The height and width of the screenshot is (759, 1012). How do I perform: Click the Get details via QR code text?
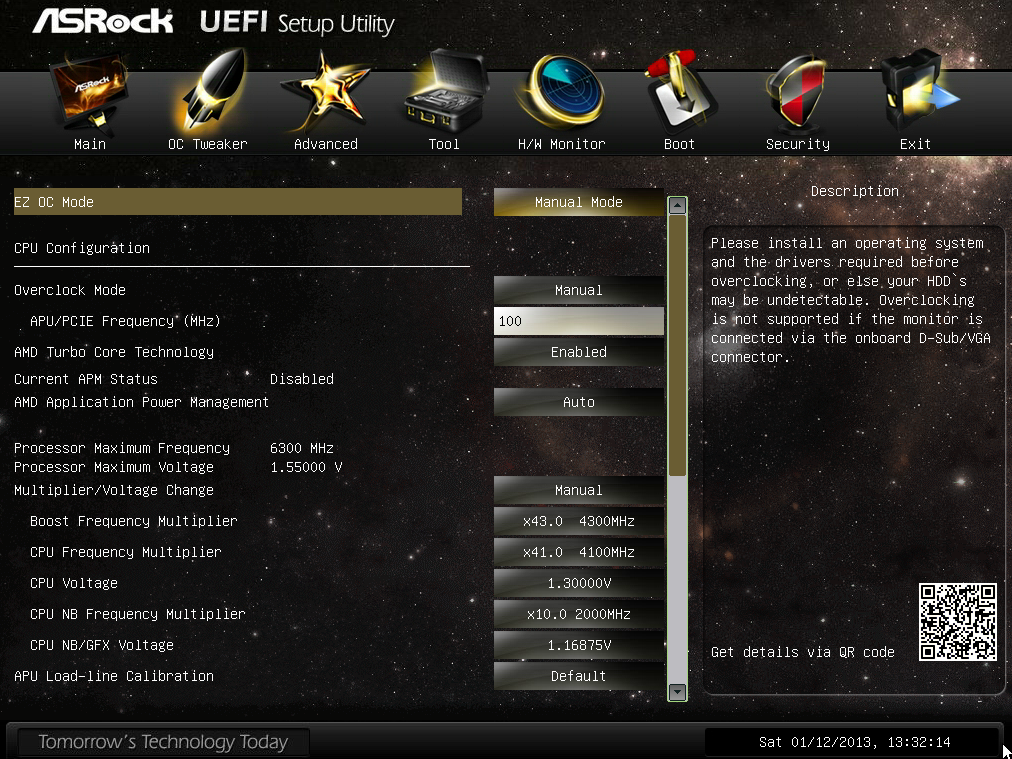click(x=803, y=653)
